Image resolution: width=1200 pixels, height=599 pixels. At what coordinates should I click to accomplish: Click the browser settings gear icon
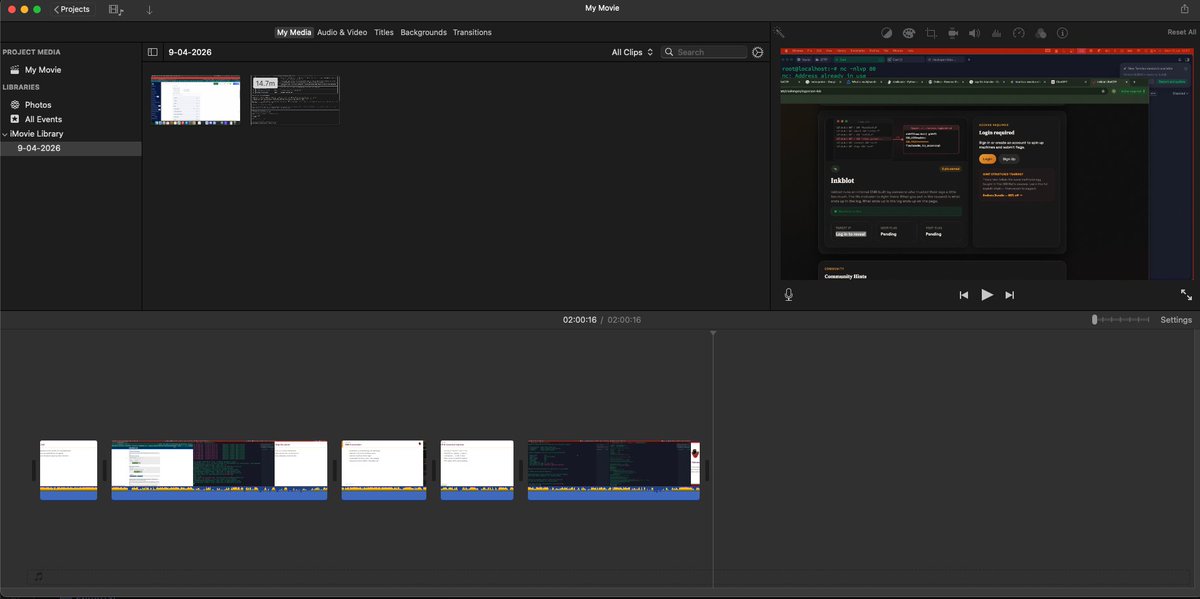point(757,52)
